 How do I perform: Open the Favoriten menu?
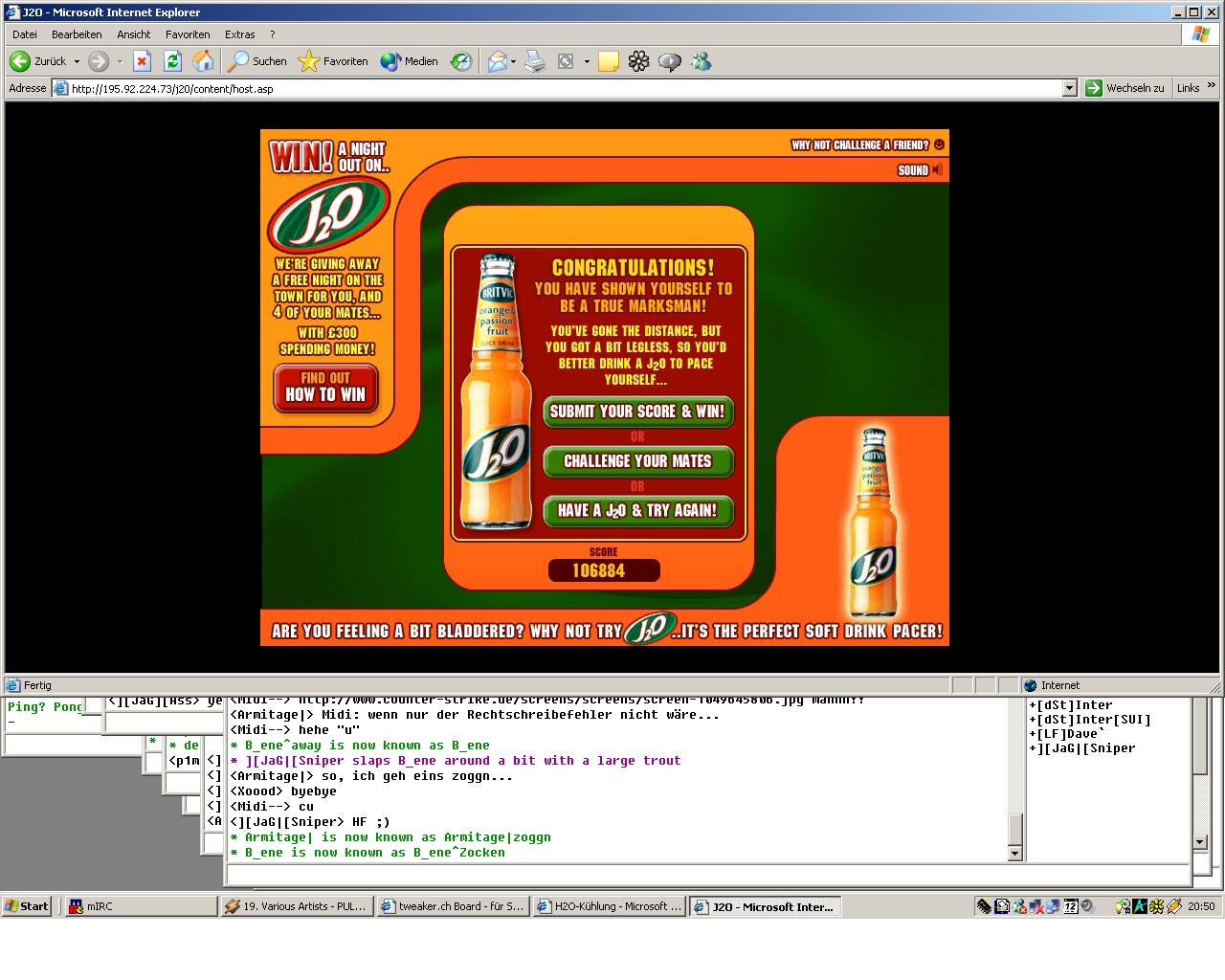pyautogui.click(x=188, y=34)
